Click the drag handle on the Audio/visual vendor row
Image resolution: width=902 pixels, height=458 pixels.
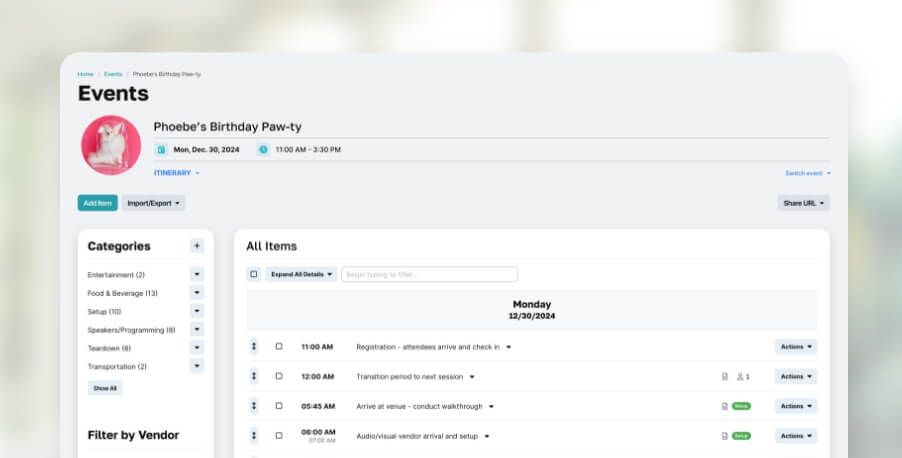[x=254, y=436]
